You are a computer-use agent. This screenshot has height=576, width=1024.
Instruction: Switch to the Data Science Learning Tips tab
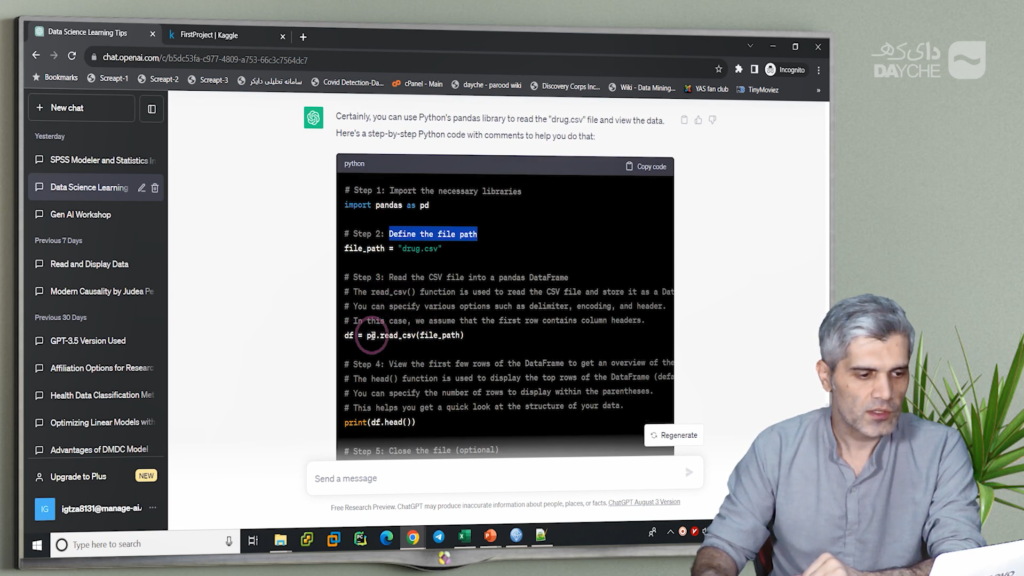[x=88, y=32]
